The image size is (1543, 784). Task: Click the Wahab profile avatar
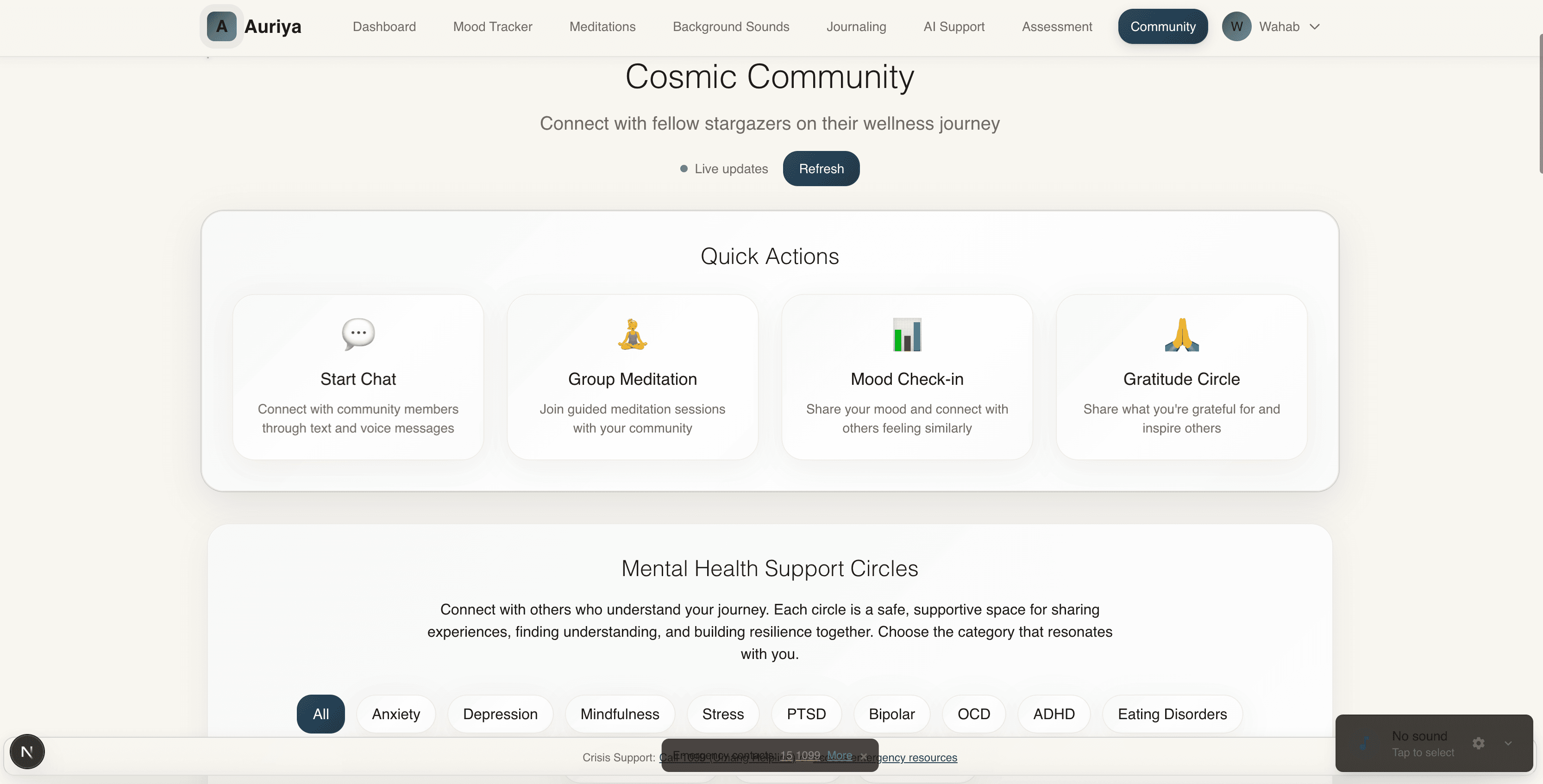pos(1236,26)
